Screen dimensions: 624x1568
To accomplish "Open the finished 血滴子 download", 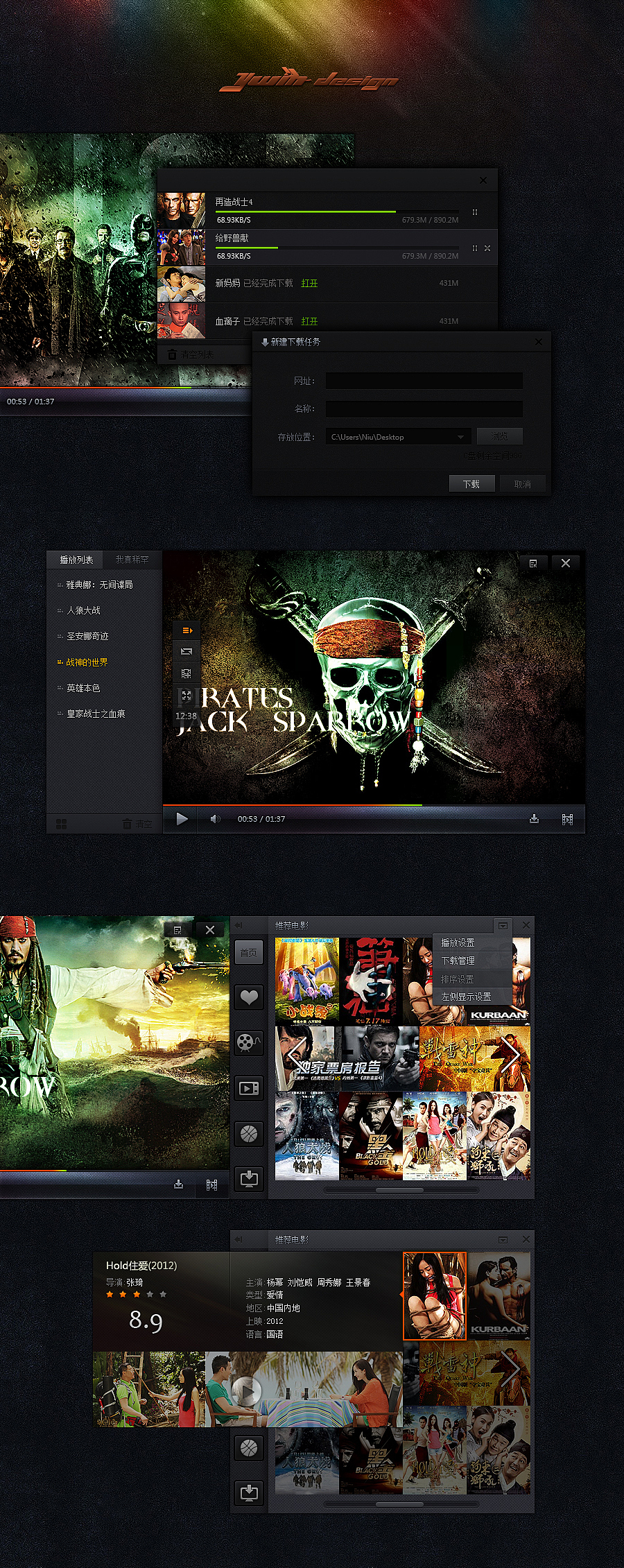I will click(x=309, y=321).
